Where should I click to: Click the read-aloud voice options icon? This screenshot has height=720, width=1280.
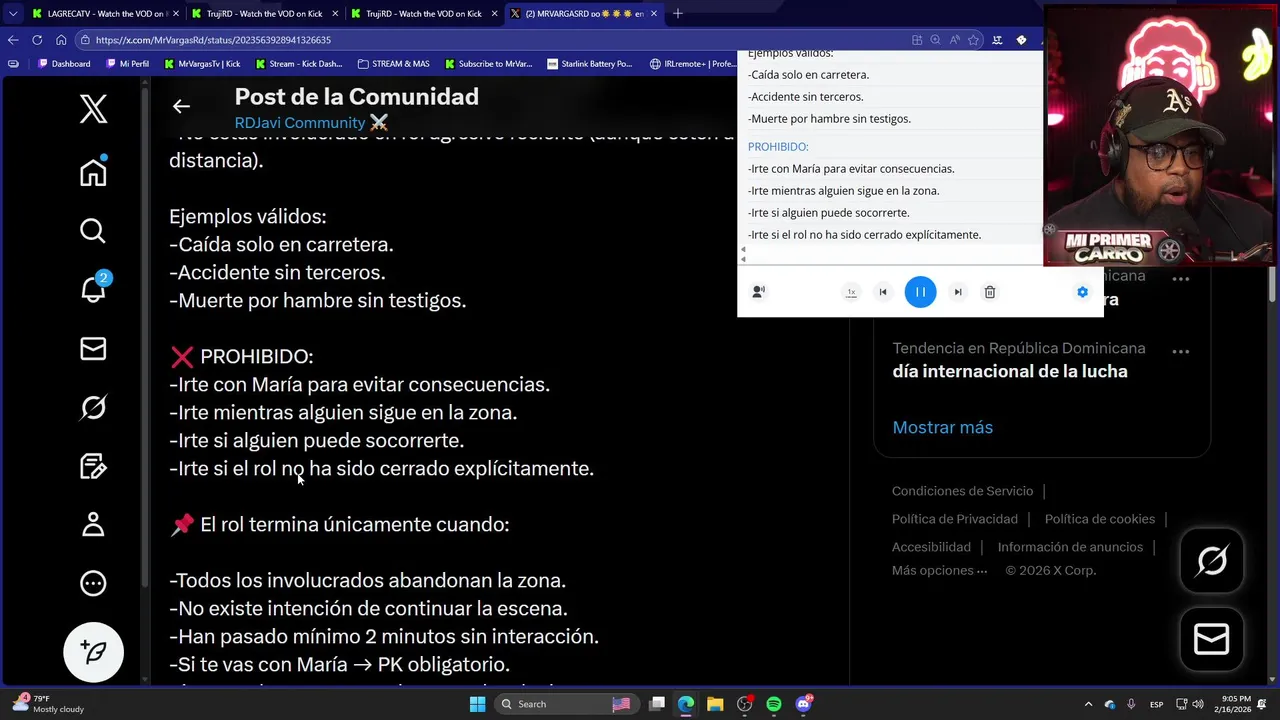coord(759,292)
